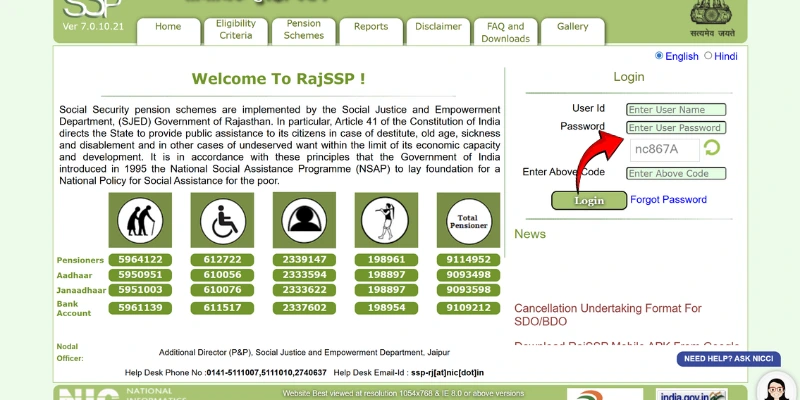Image resolution: width=800 pixels, height=400 pixels.
Task: Click the Enter Above Code field
Action: click(676, 173)
